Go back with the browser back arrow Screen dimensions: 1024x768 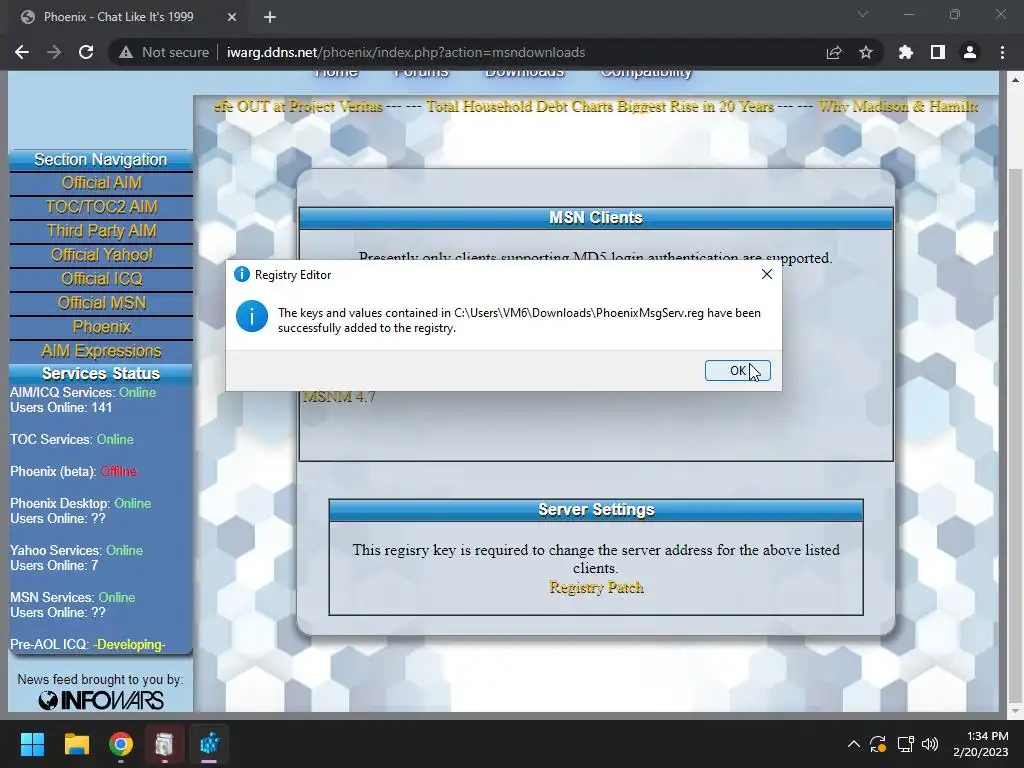22,52
